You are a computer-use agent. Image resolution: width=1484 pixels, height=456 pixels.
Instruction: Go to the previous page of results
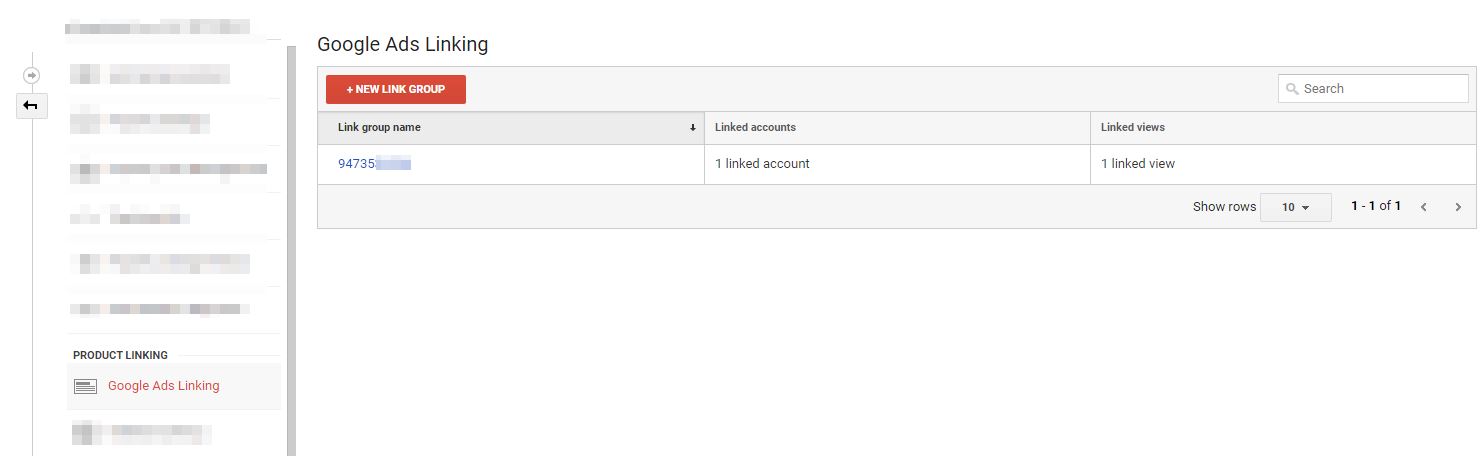point(1423,207)
